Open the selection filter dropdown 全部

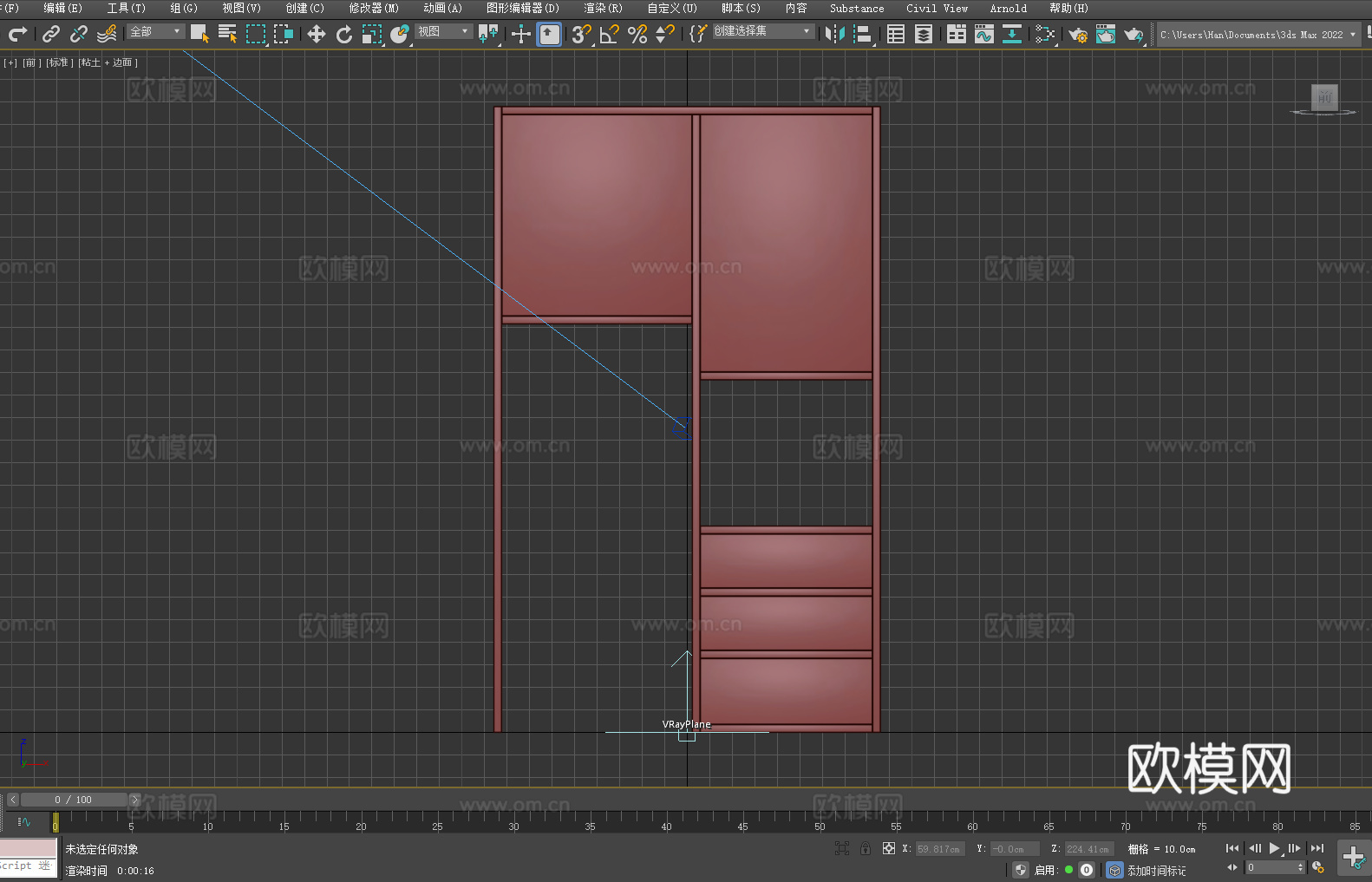pos(156,32)
